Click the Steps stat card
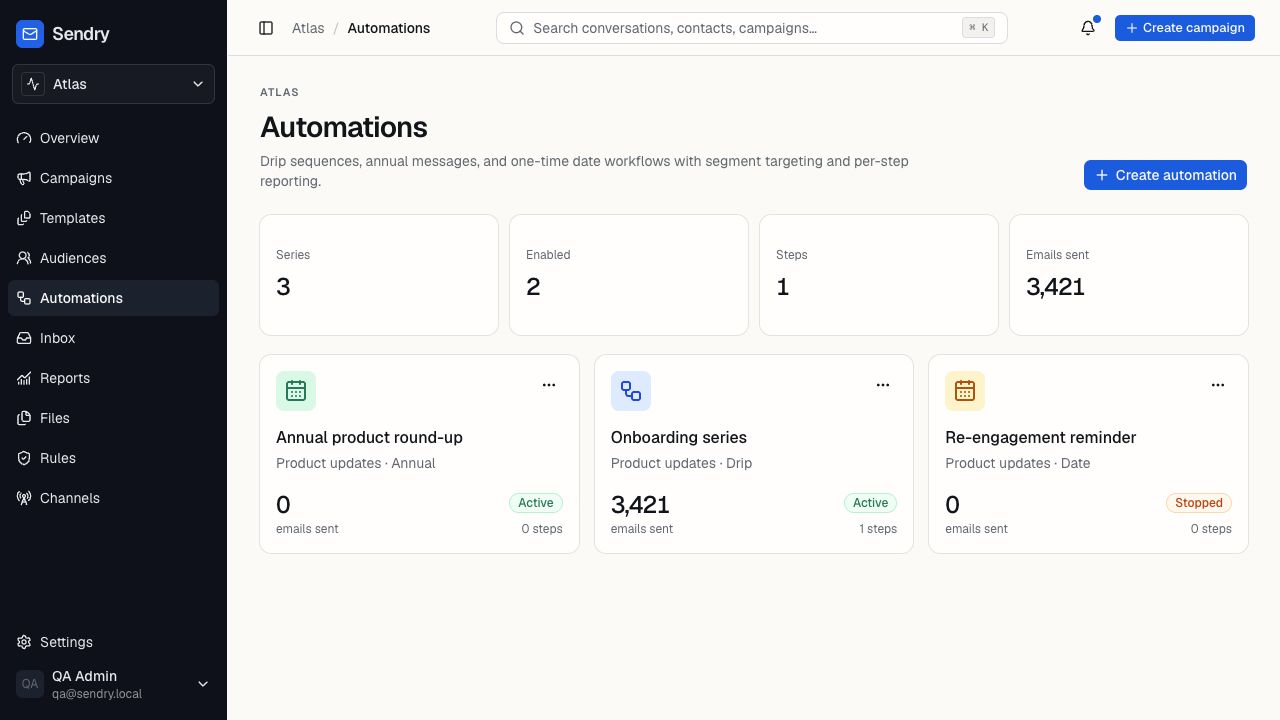 click(879, 275)
